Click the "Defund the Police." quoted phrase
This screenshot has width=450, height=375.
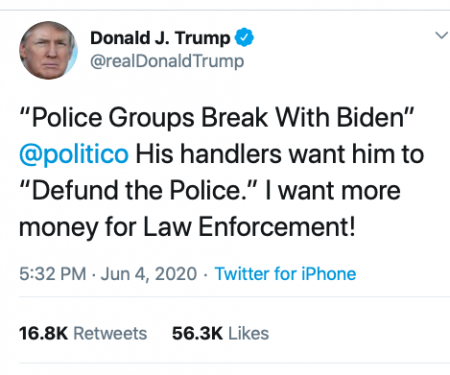click(x=139, y=190)
